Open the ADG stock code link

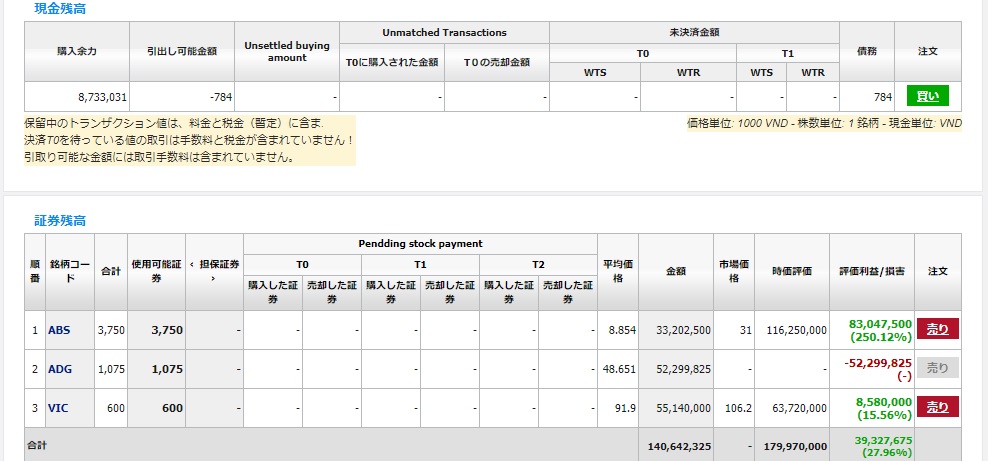point(60,369)
